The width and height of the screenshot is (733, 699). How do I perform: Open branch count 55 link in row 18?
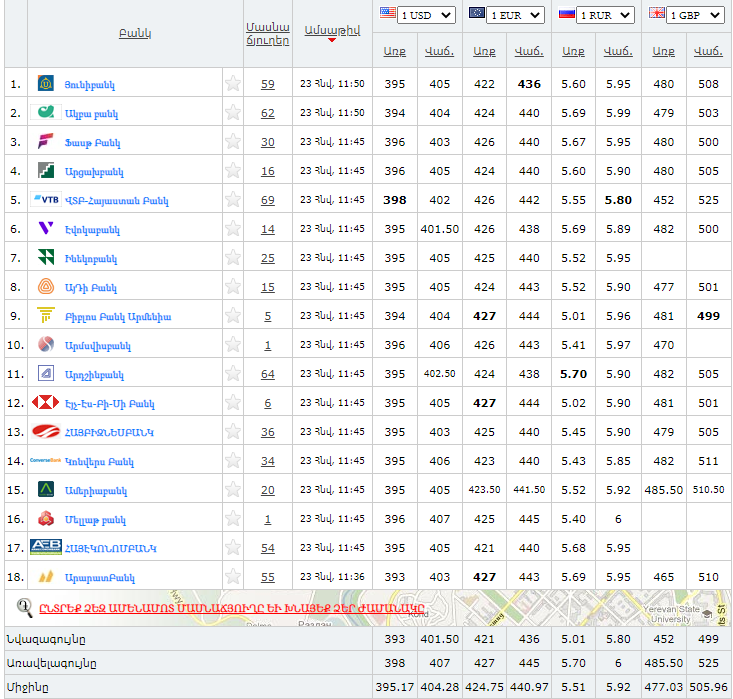pyautogui.click(x=267, y=577)
